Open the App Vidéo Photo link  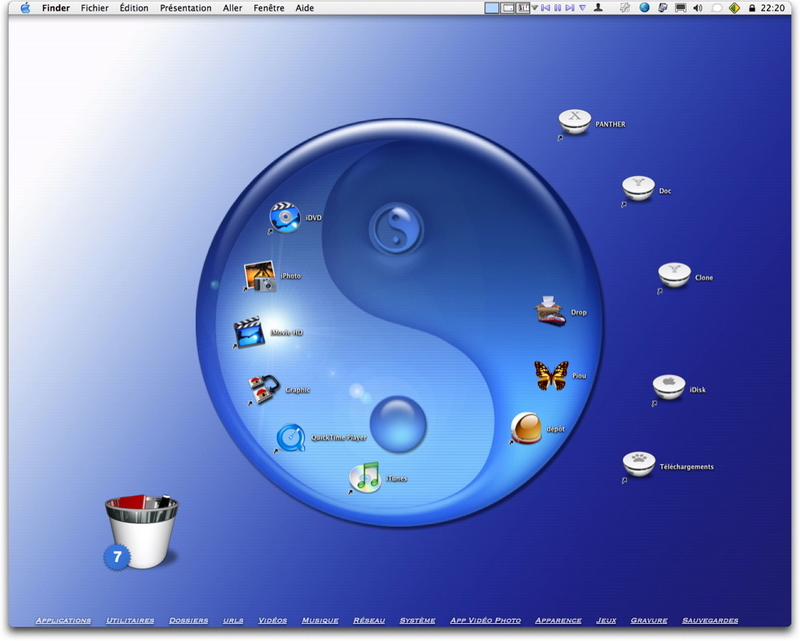(x=486, y=621)
